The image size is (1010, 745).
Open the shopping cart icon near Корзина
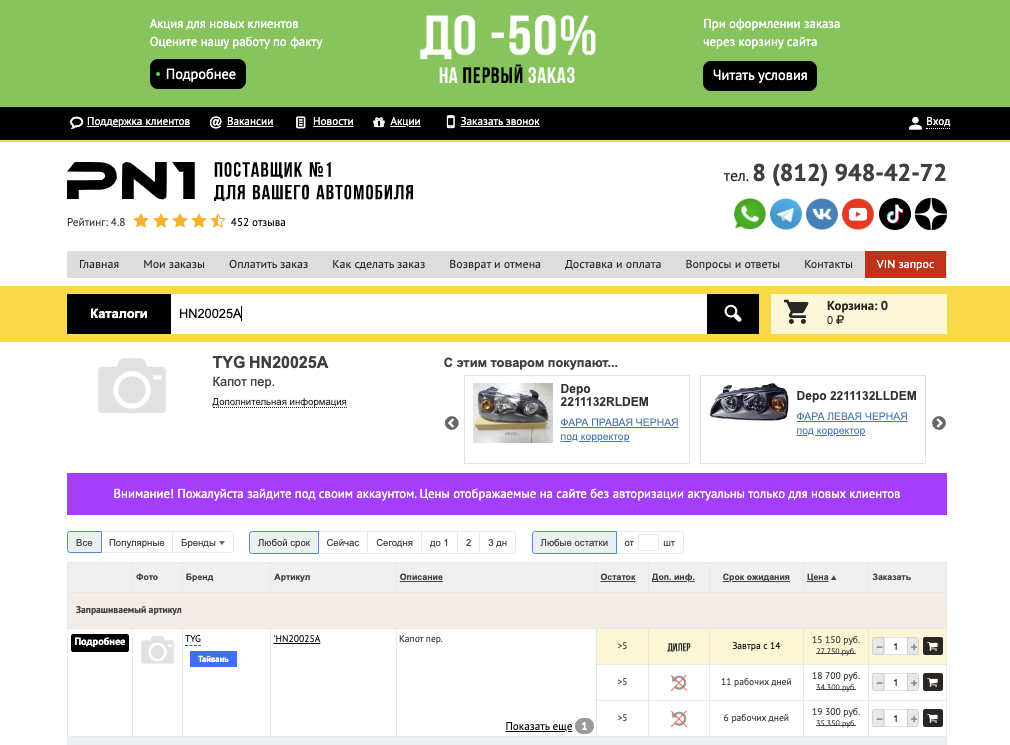[796, 312]
